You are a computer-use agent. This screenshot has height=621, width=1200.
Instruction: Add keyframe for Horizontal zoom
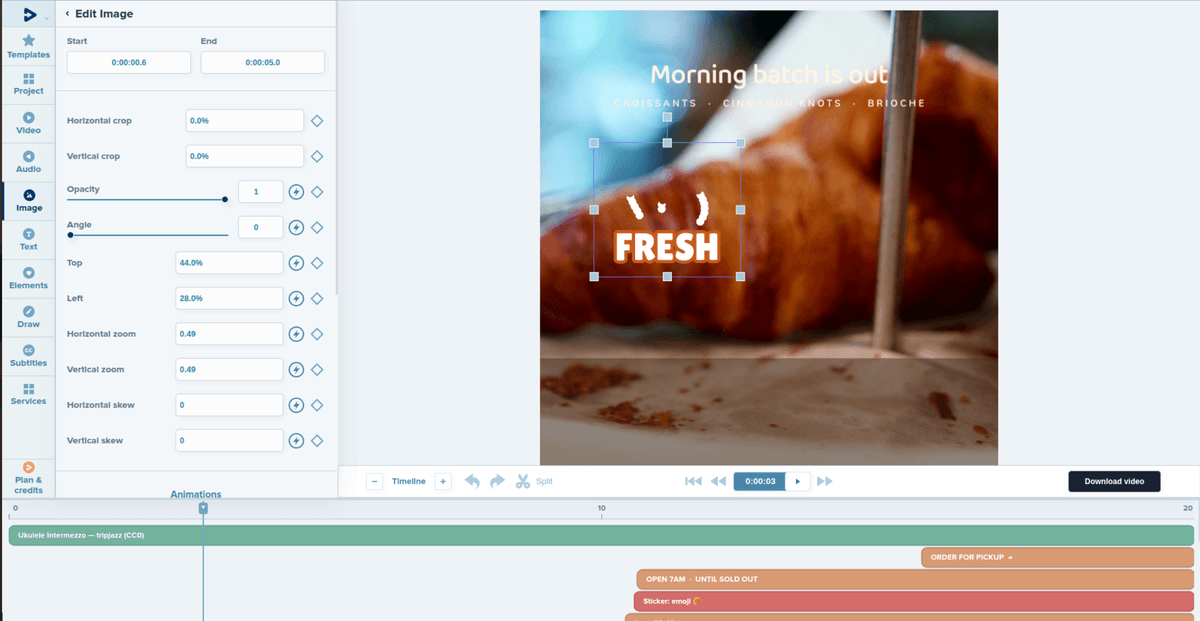pos(317,334)
